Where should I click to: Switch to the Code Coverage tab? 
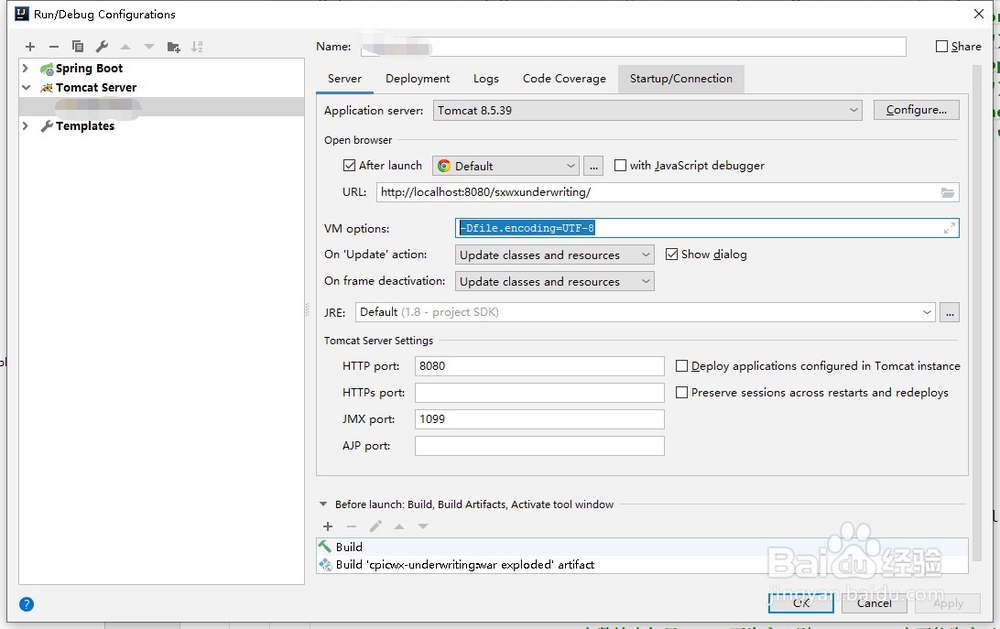click(564, 78)
